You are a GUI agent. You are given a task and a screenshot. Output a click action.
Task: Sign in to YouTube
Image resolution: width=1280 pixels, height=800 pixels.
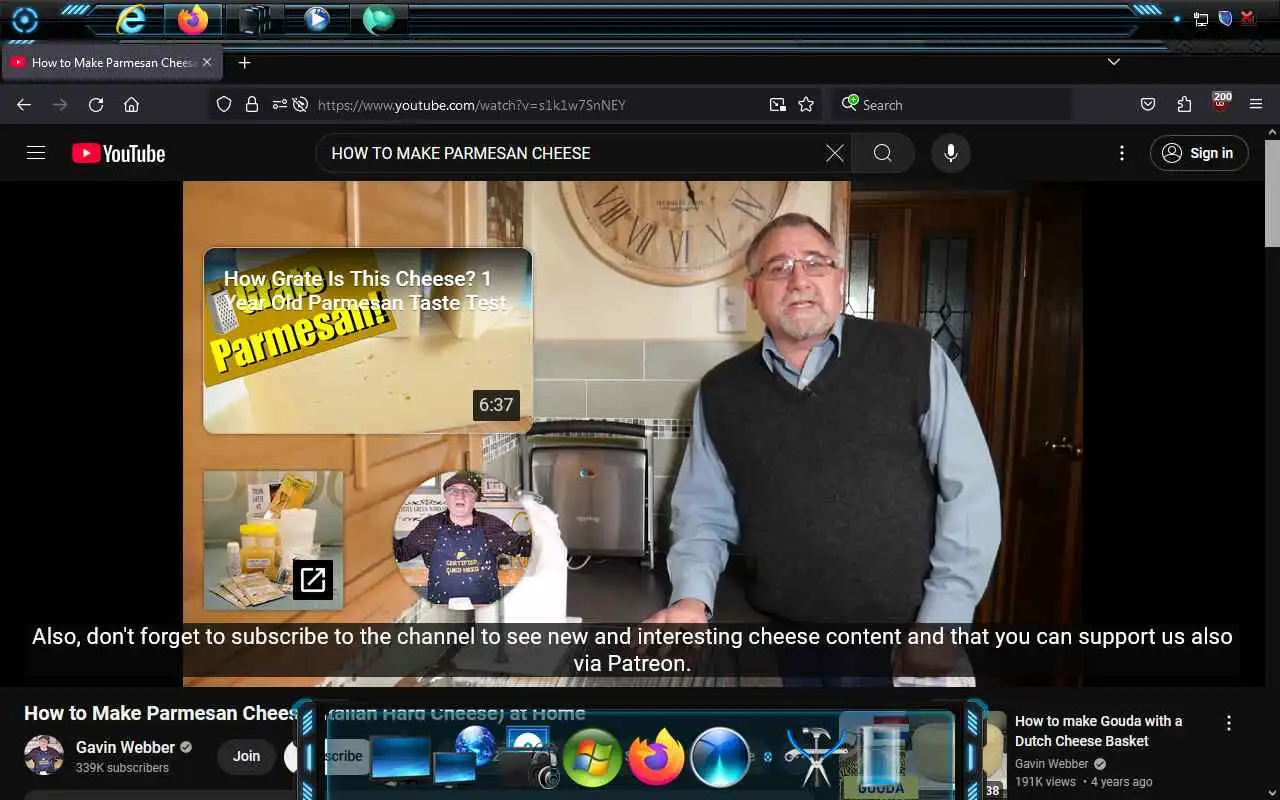[x=1199, y=153]
